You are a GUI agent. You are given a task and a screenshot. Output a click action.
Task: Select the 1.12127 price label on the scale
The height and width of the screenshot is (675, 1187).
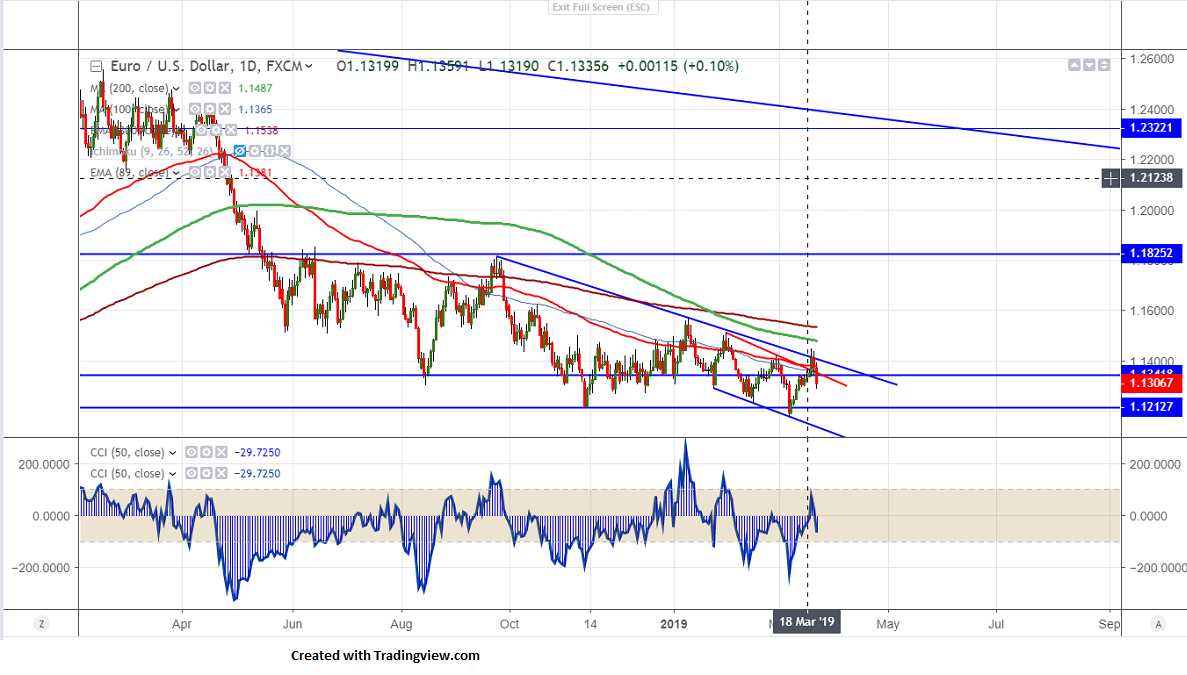[x=1151, y=407]
